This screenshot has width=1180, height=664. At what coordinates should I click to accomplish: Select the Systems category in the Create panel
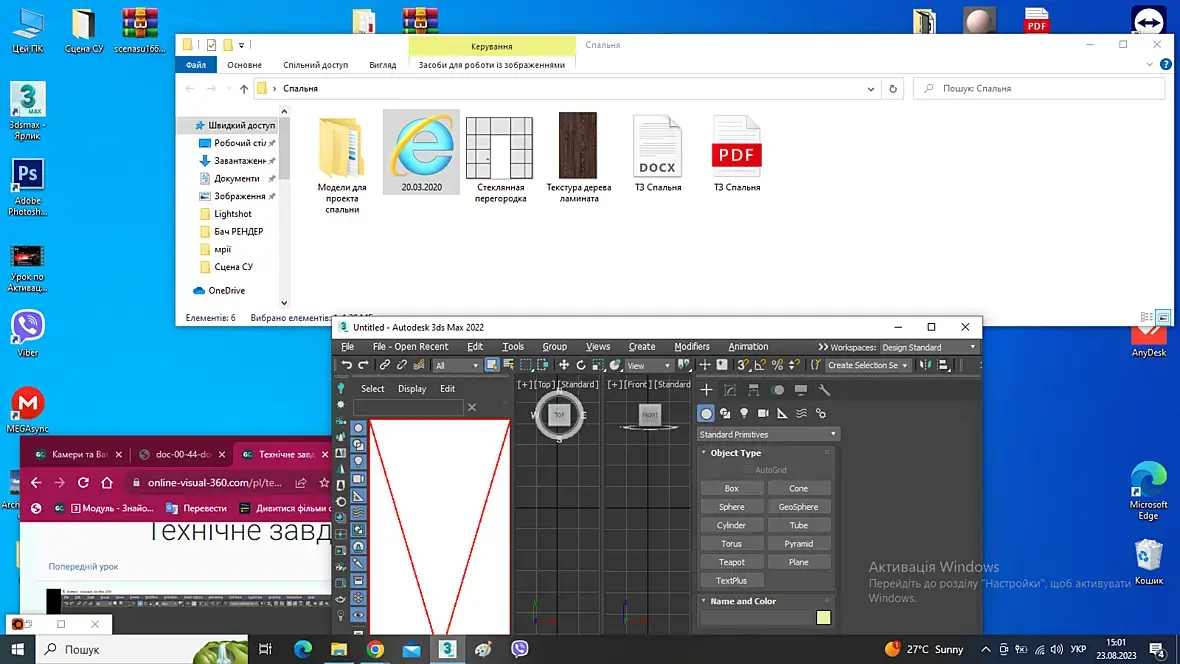pyautogui.click(x=821, y=413)
